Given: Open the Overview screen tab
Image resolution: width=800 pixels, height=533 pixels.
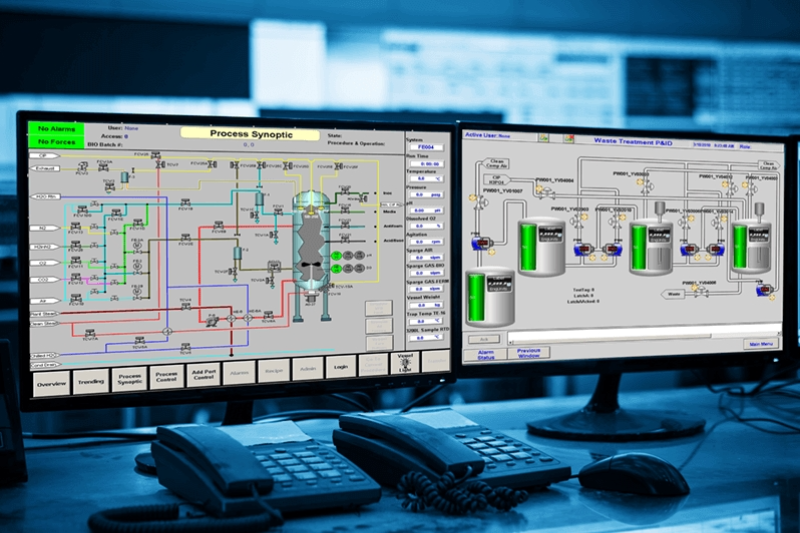Looking at the screenshot, I should [51, 384].
